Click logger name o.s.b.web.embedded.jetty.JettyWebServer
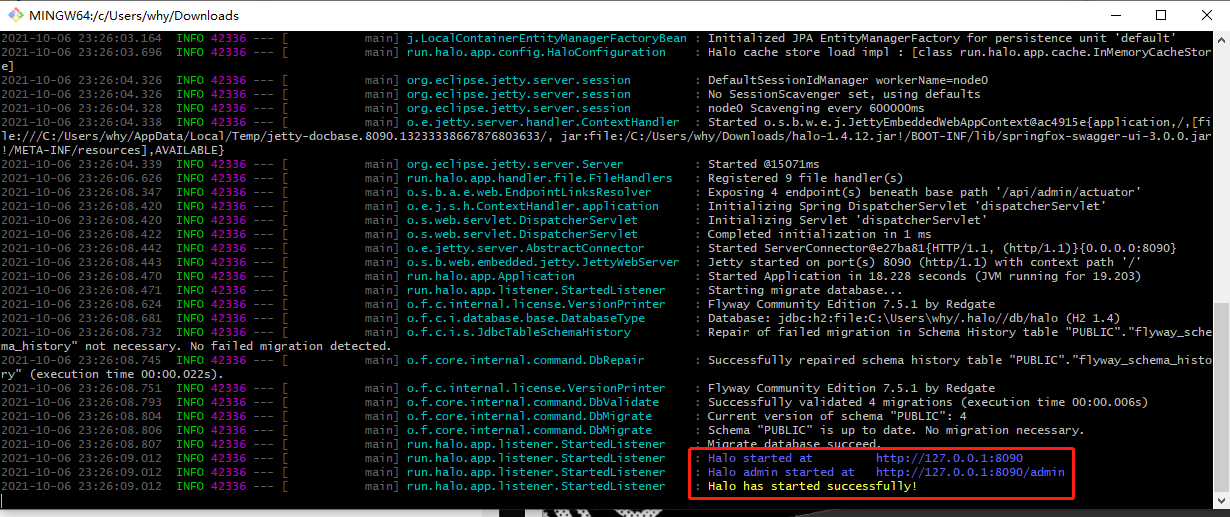The image size is (1230, 517). [543, 262]
